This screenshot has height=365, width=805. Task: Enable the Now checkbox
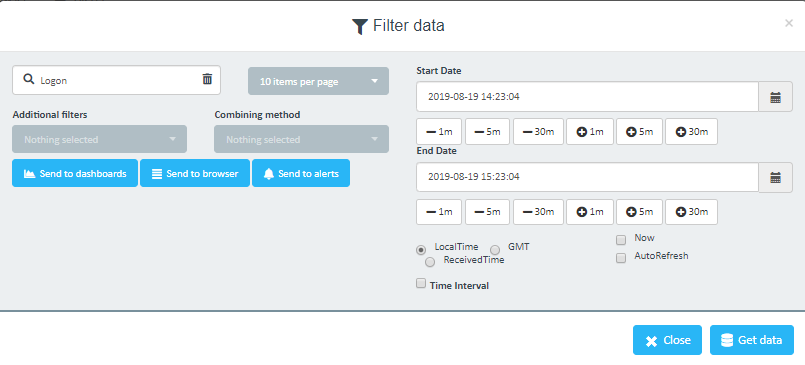(621, 240)
